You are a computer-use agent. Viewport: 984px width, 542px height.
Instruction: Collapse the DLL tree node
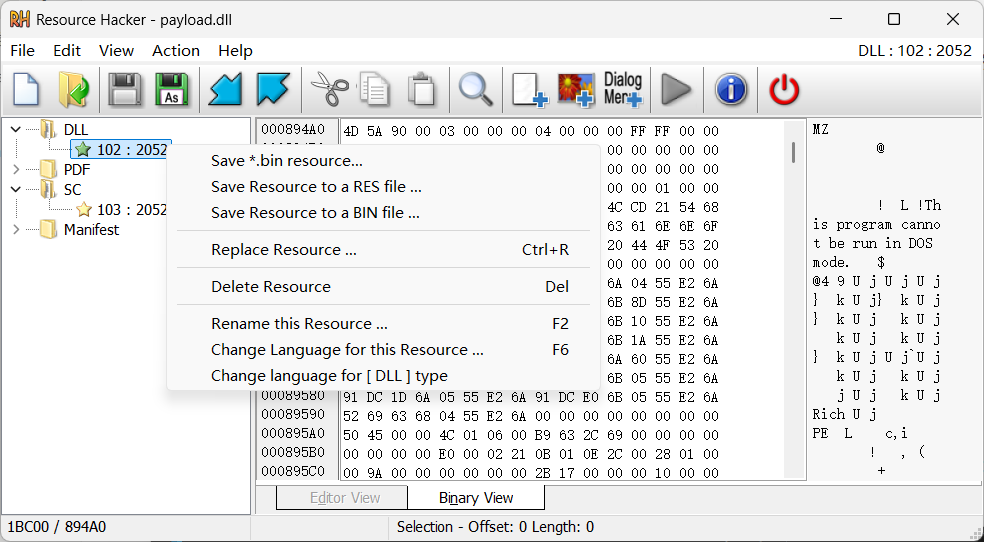tap(16, 130)
